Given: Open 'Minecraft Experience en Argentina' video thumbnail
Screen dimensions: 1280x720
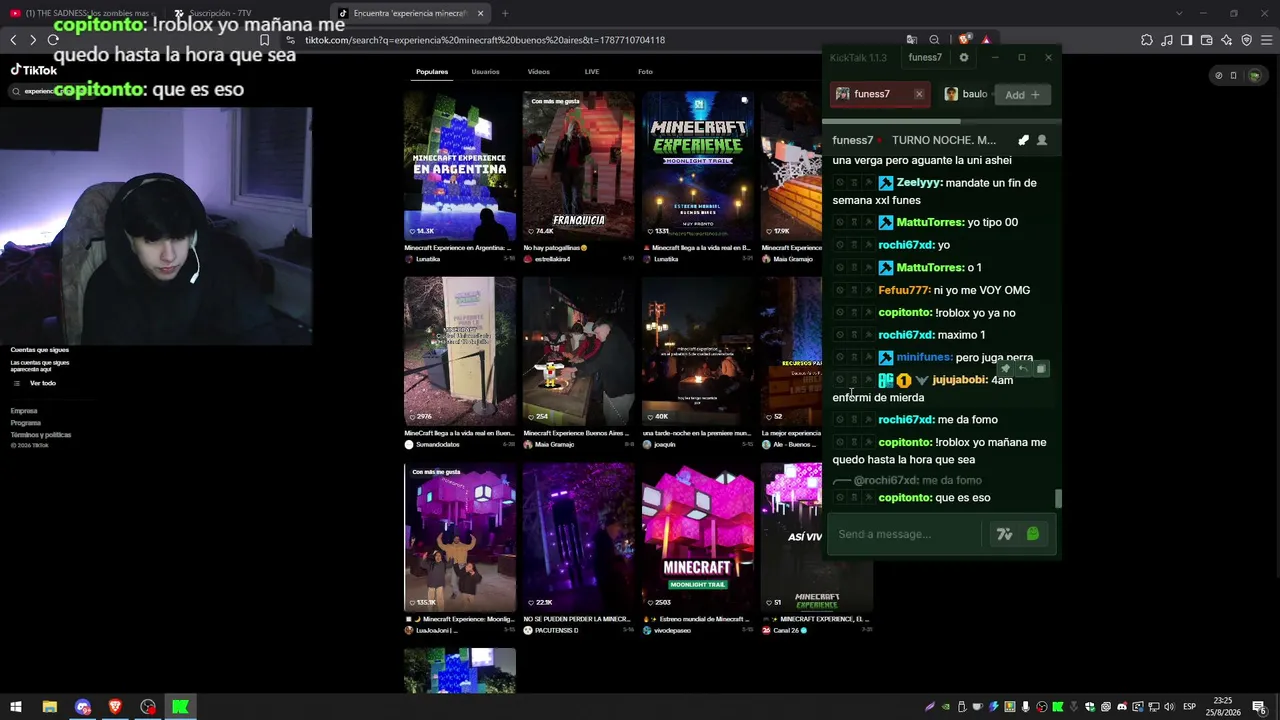Looking at the screenshot, I should 460,166.
